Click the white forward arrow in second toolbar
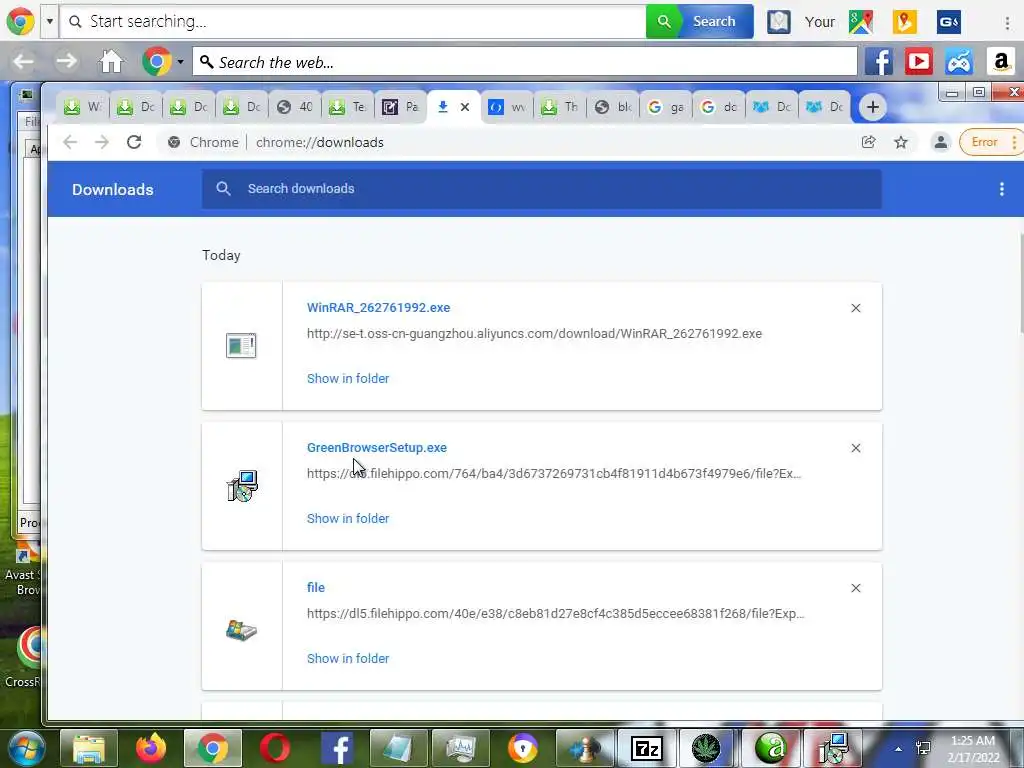 [x=66, y=62]
